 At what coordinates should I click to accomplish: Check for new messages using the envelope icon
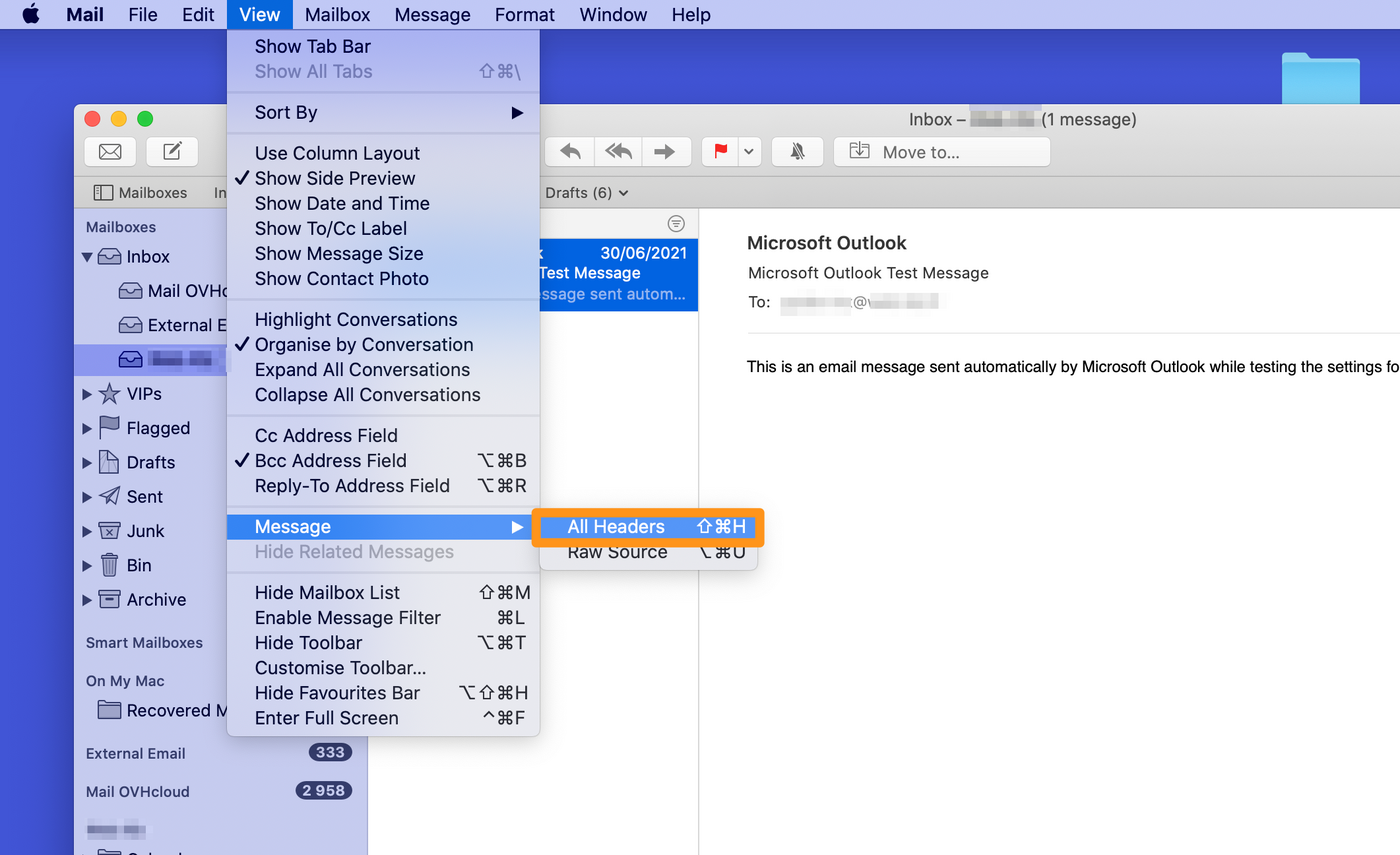tap(110, 151)
